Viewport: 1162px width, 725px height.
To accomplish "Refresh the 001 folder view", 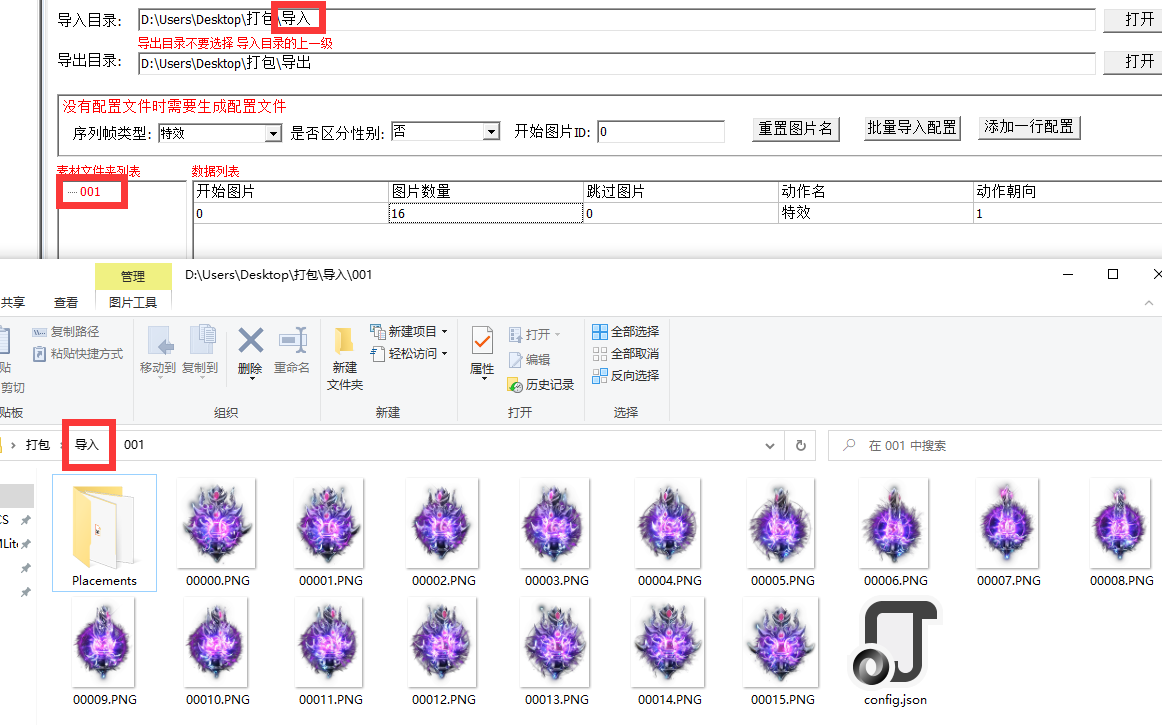I will (800, 446).
